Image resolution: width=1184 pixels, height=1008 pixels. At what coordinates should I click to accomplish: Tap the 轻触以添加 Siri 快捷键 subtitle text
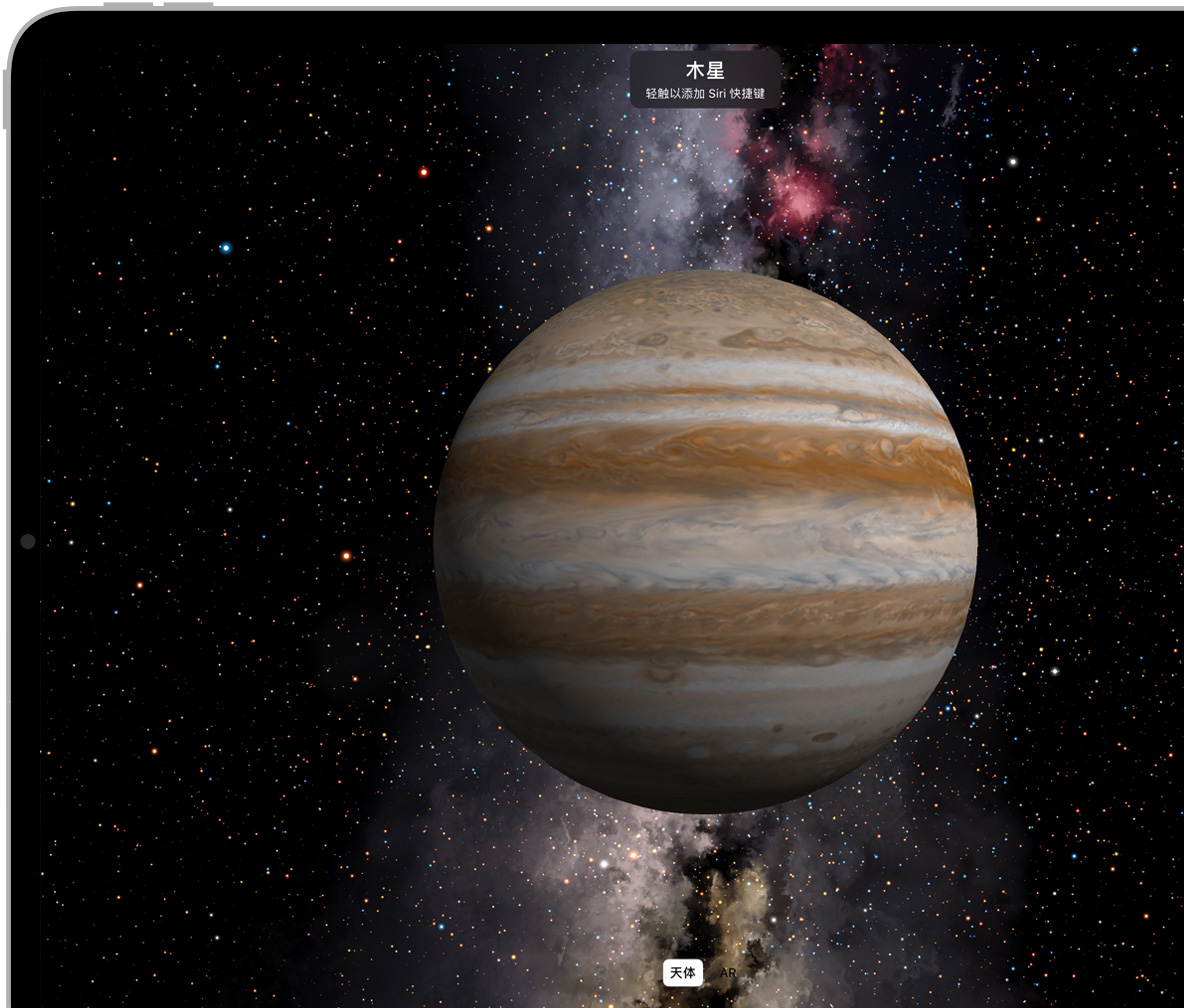click(705, 93)
